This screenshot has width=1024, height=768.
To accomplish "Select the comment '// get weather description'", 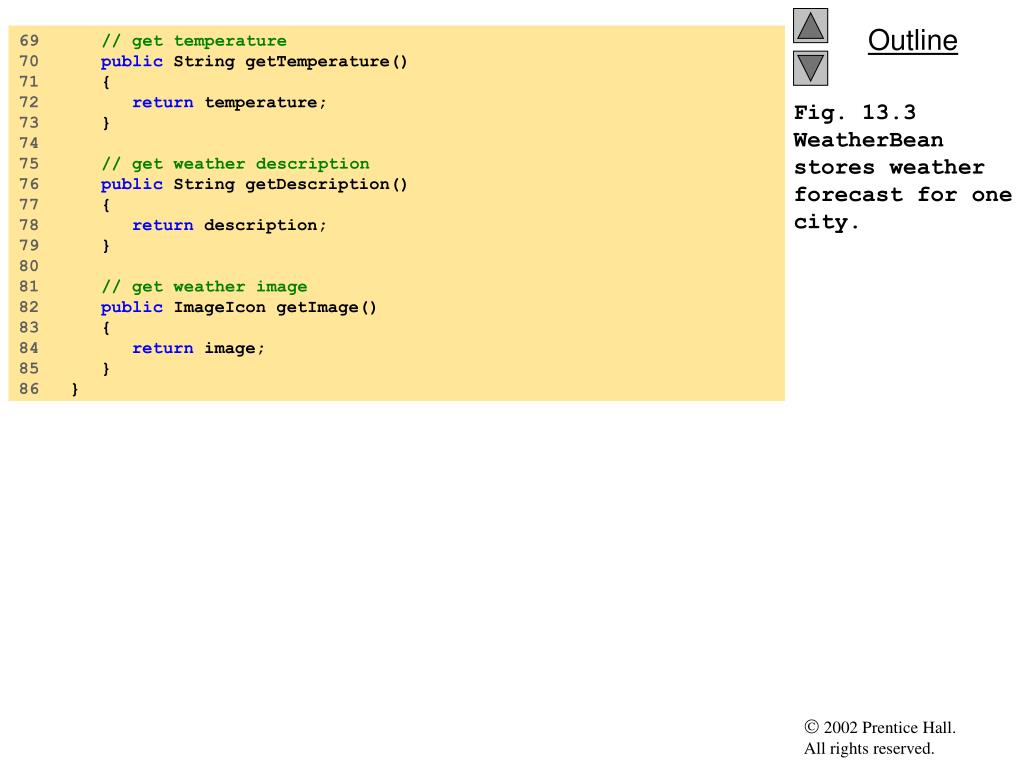I will 235,164.
